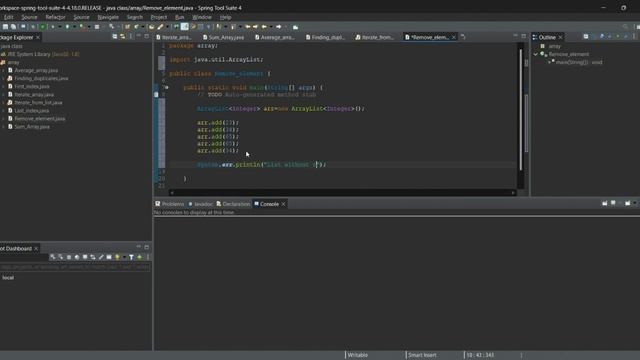Select Remove_element class in Outline
Viewport: 640px width, 360px height.
(x=569, y=54)
